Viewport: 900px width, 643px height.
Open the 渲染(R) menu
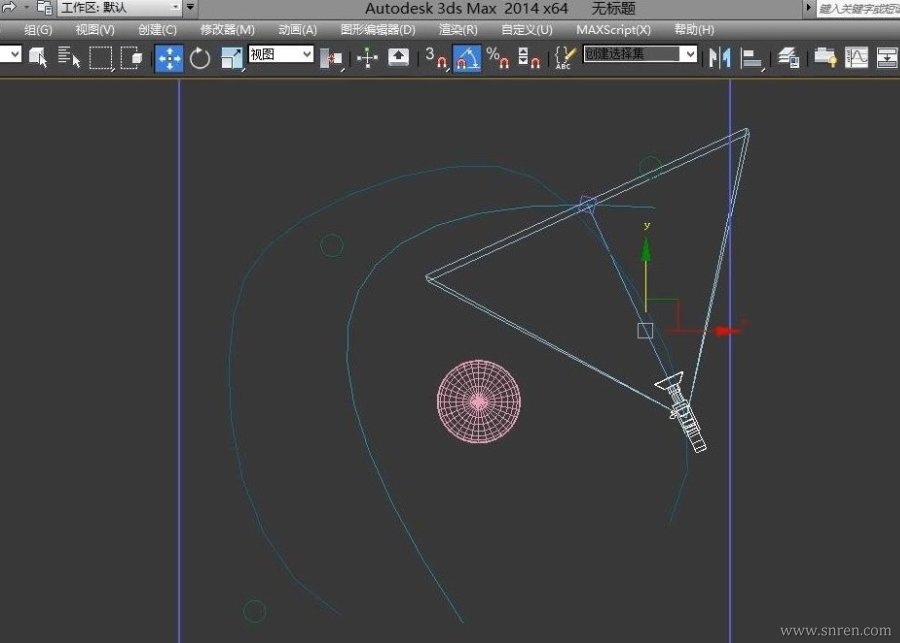tap(458, 29)
